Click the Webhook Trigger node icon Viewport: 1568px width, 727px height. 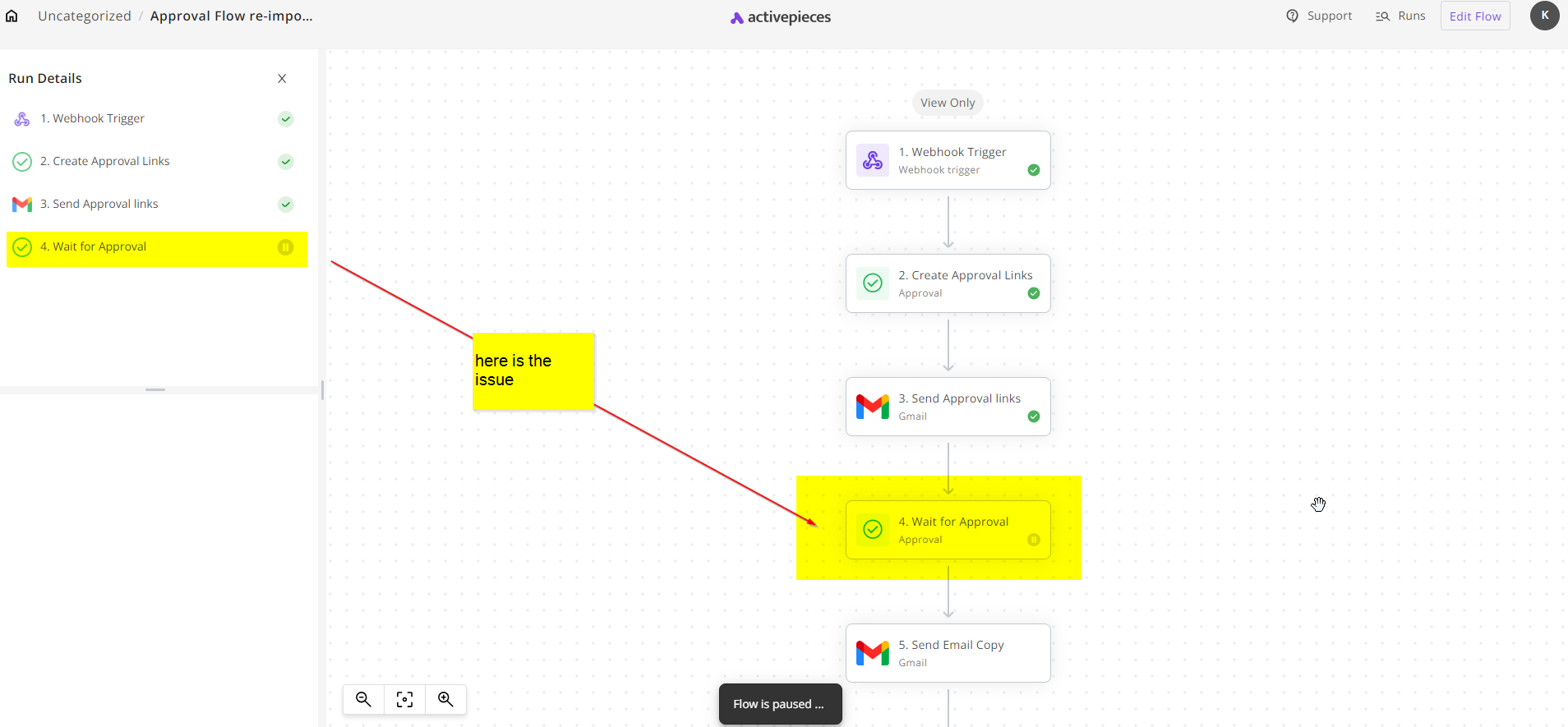(872, 160)
